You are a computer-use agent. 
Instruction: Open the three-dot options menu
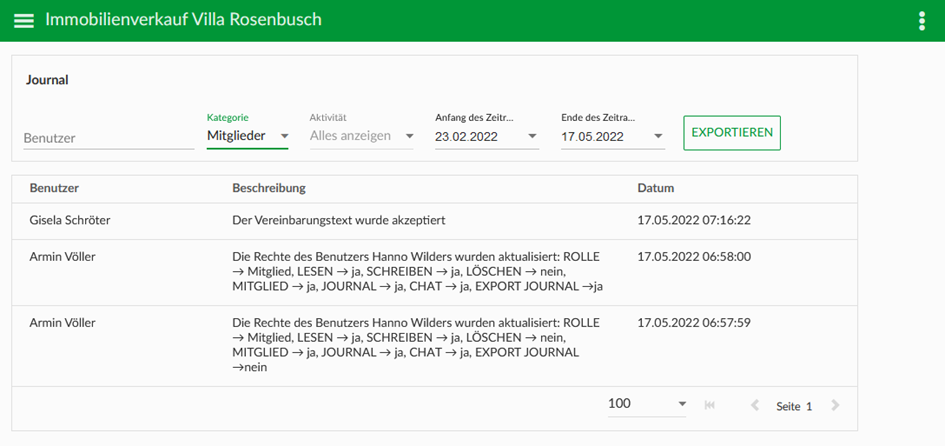pyautogui.click(x=921, y=20)
